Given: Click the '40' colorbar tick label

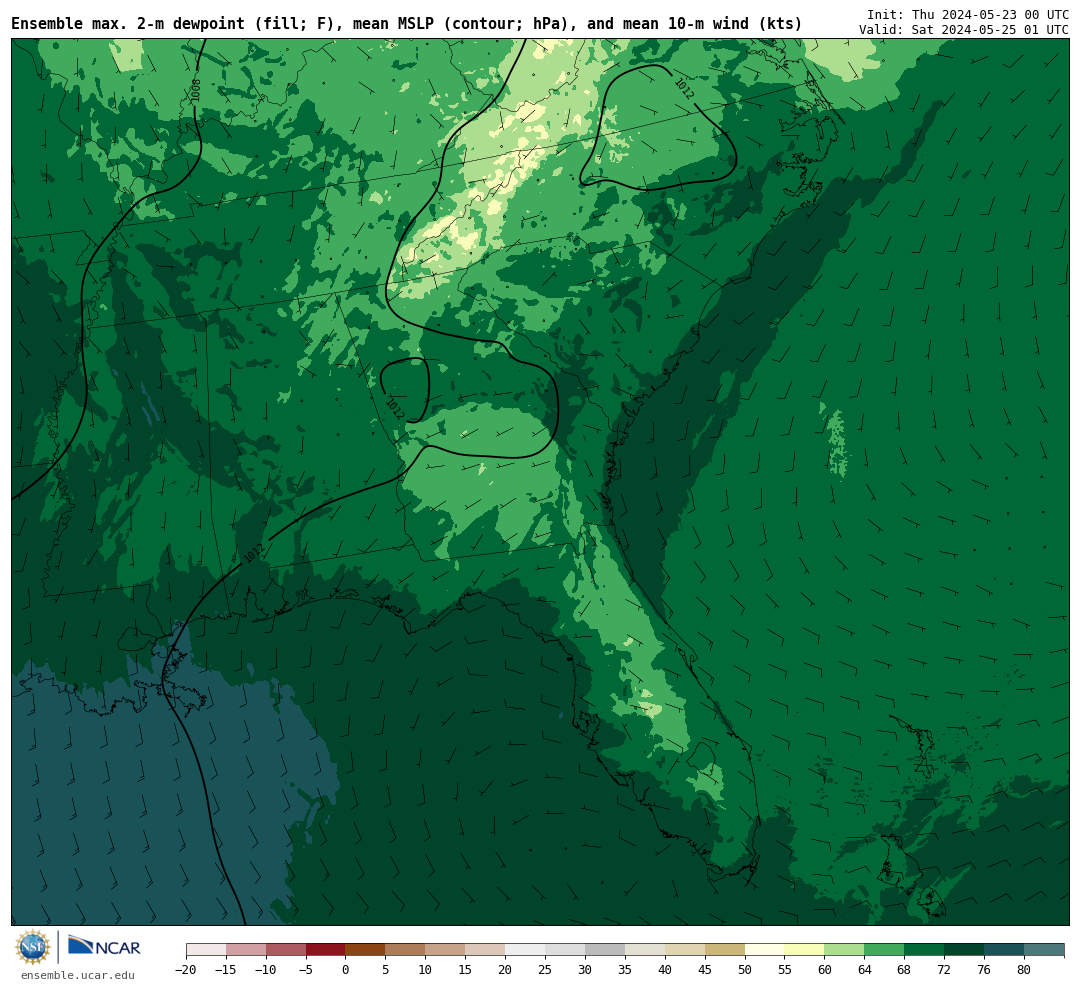Looking at the screenshot, I should click(665, 969).
